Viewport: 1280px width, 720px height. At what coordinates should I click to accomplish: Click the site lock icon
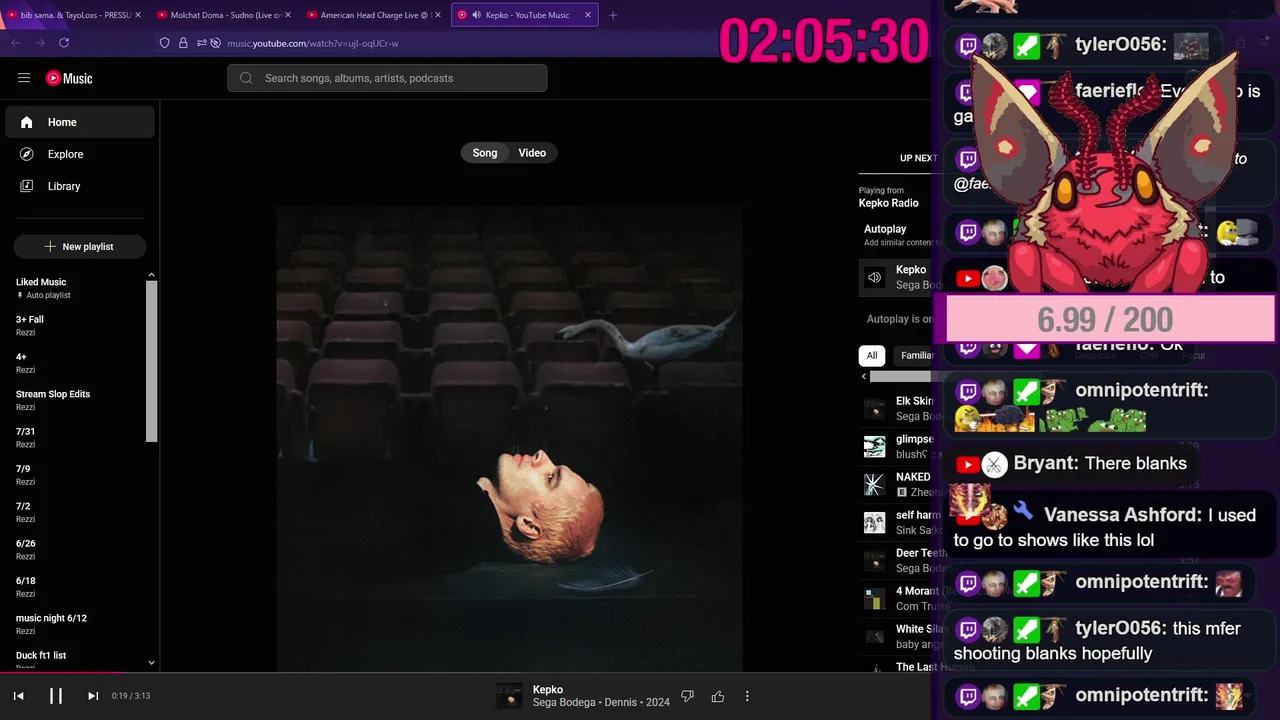[x=183, y=43]
